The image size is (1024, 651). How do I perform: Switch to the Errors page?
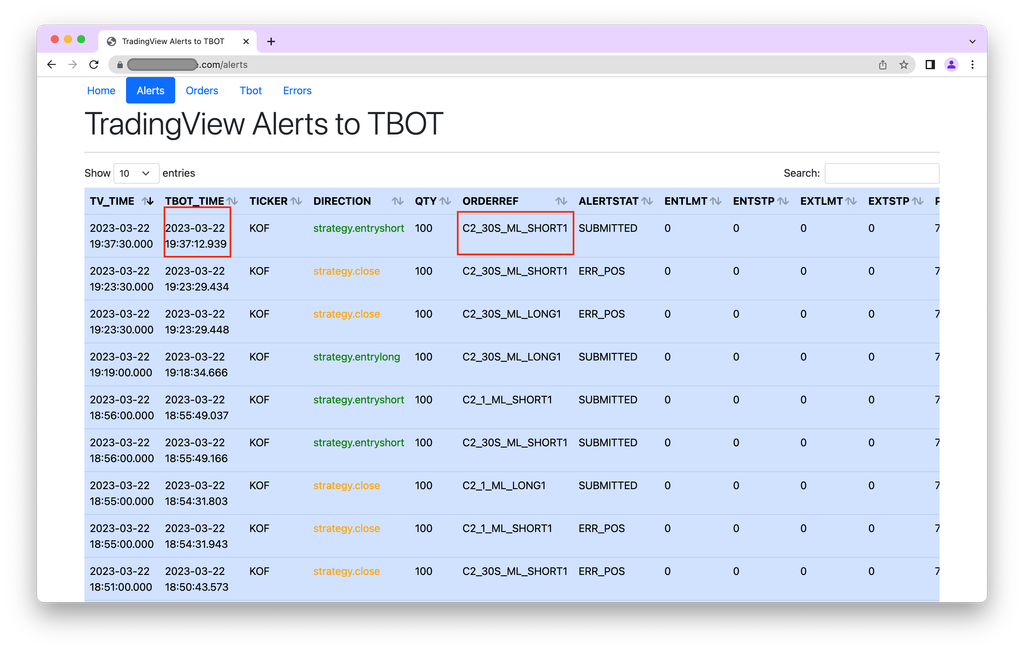tap(297, 91)
